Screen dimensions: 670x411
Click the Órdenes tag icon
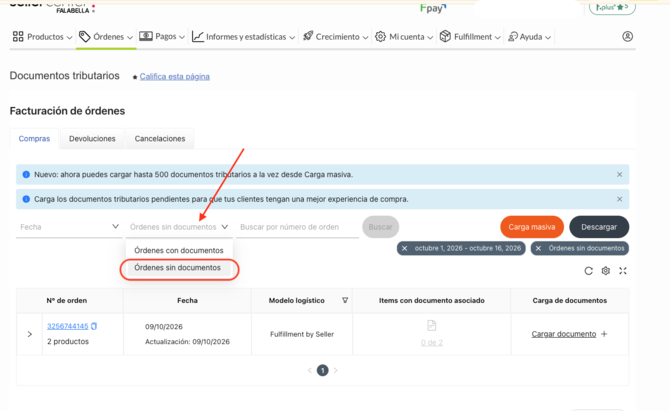(85, 37)
